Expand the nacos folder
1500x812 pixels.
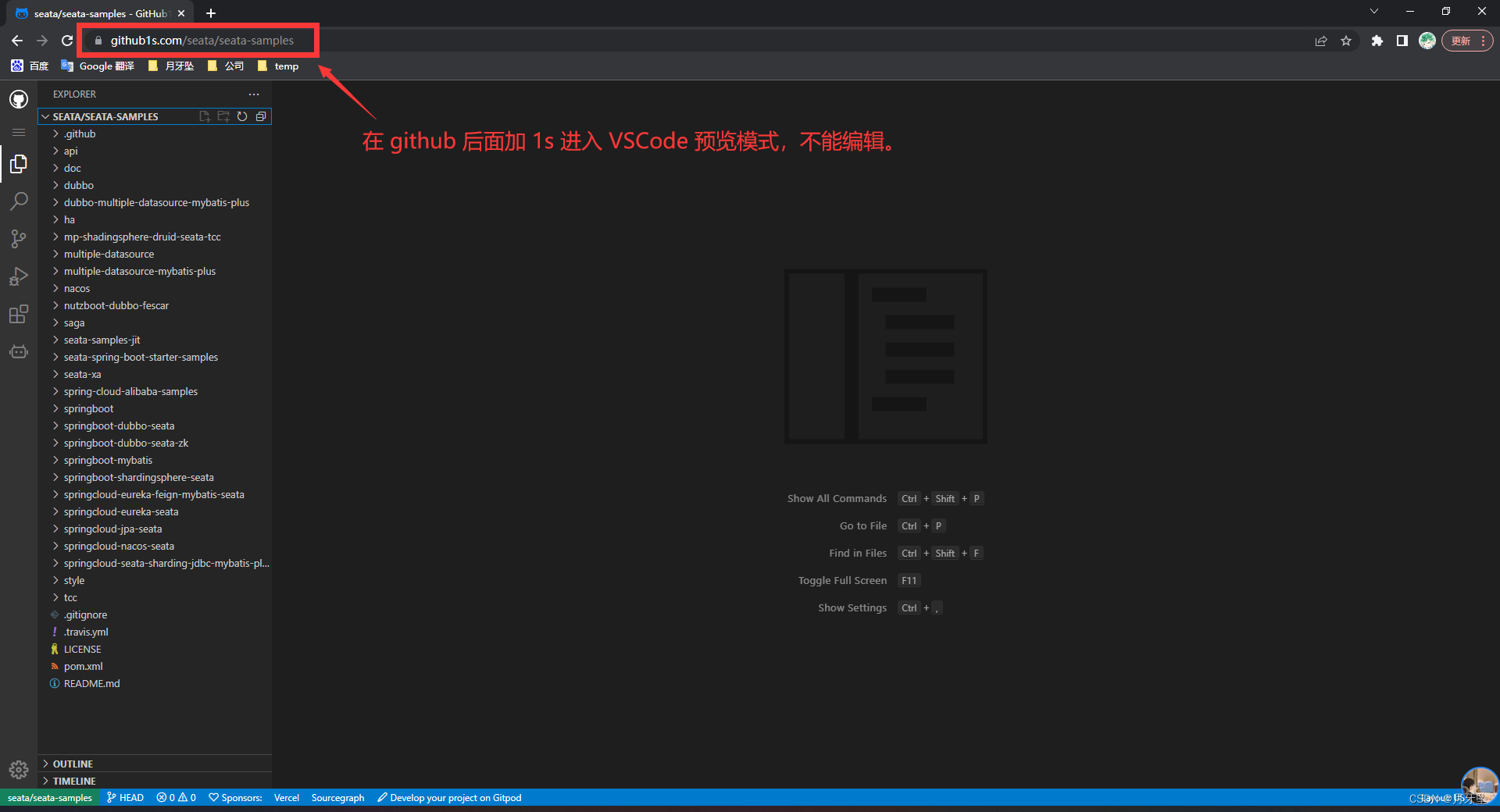click(x=155, y=288)
